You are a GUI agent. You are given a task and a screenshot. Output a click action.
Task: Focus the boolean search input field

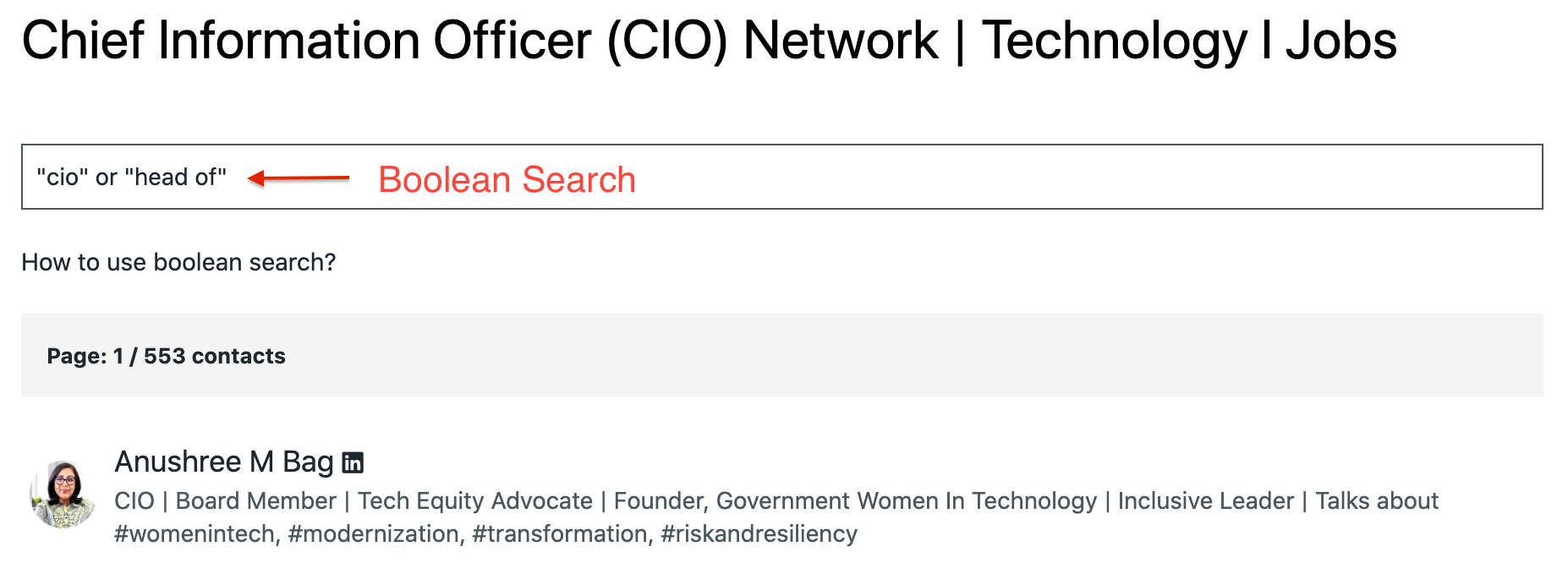pos(930,177)
